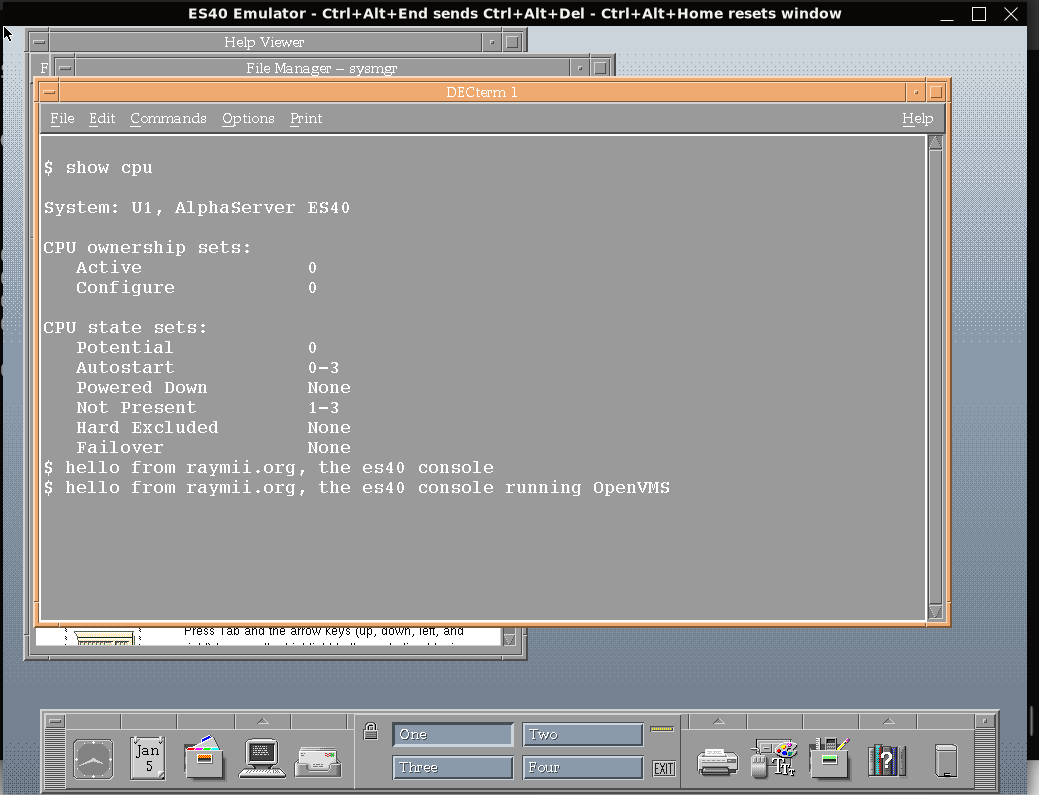Click the Help Viewer title bar
The height and width of the screenshot is (795, 1039).
pos(265,42)
